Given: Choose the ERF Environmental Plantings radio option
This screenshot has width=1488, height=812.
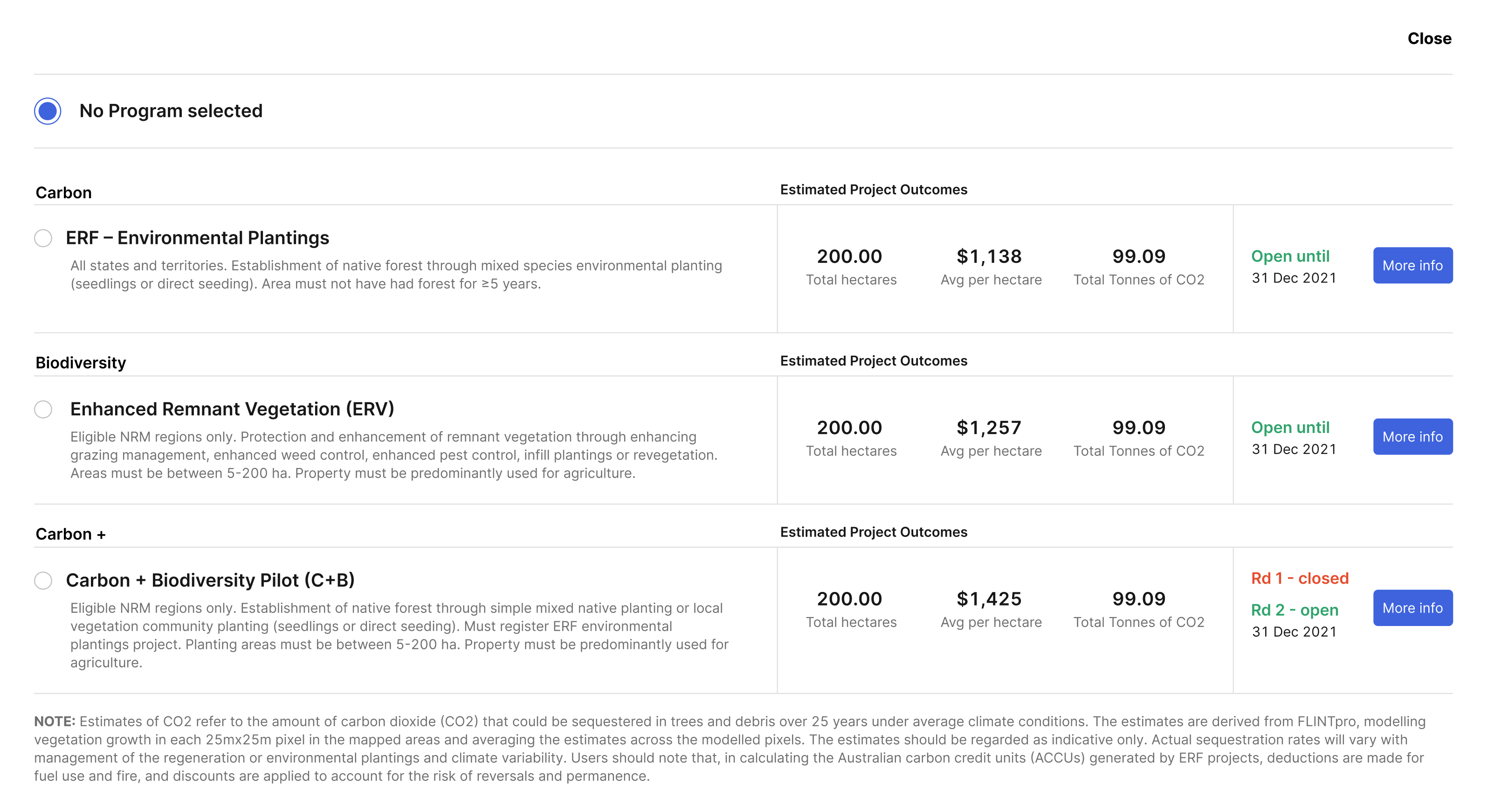Looking at the screenshot, I should pyautogui.click(x=43, y=238).
